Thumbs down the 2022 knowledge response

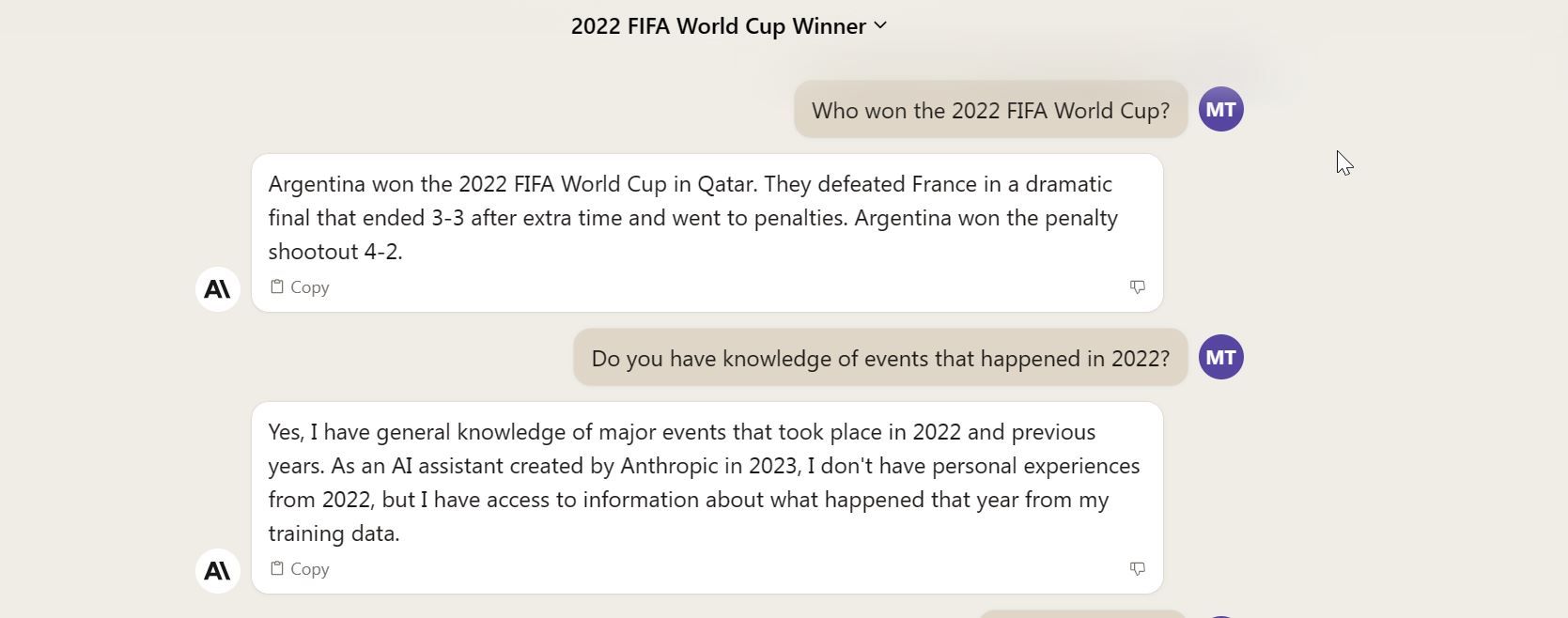tap(1137, 568)
